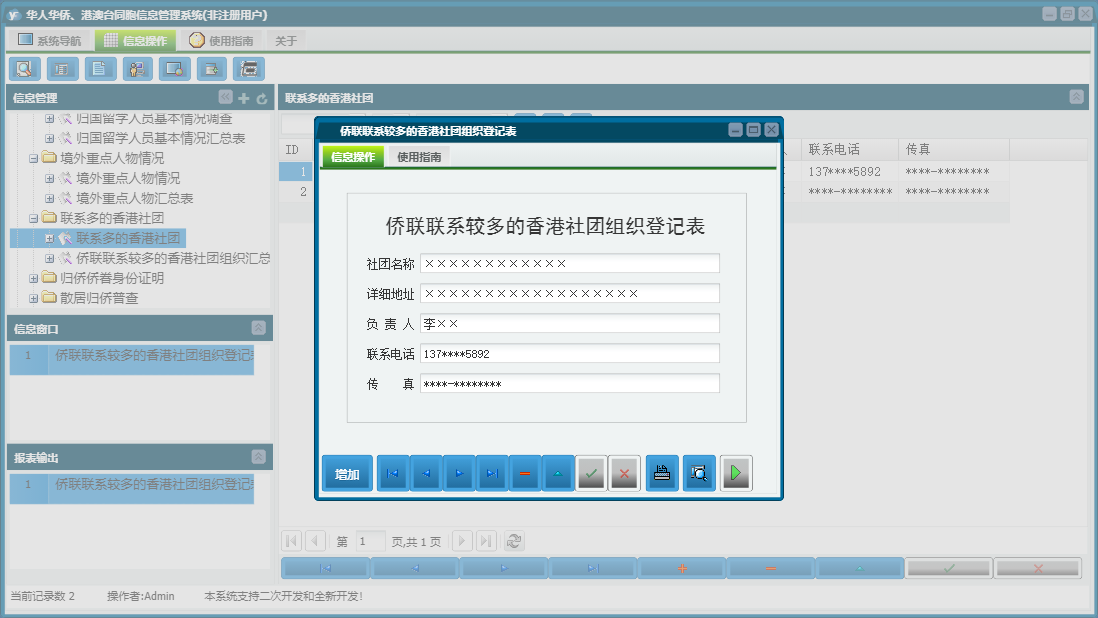Collapse the 境外重点人物情况 folder
The height and width of the screenshot is (618, 1098).
(x=33, y=158)
